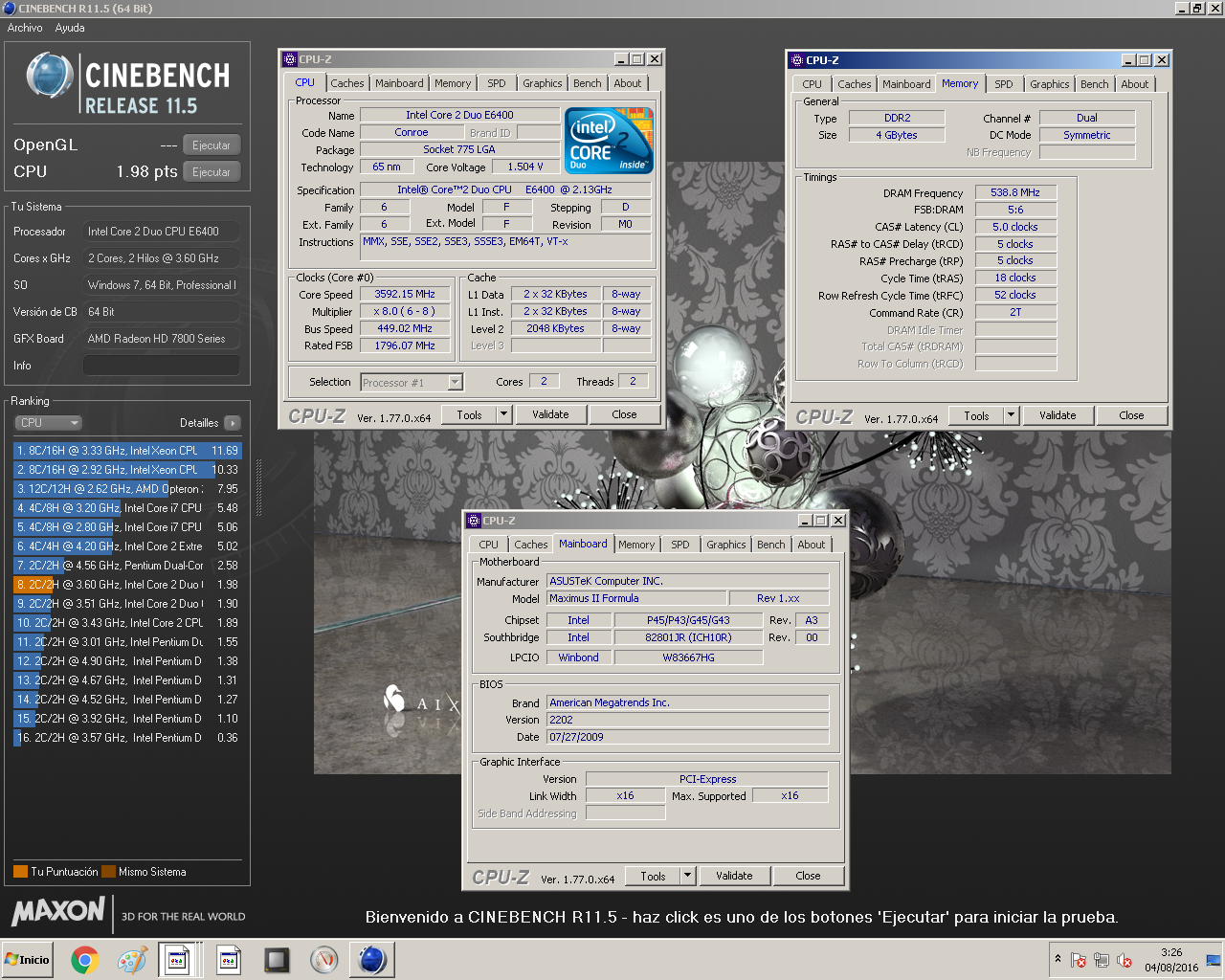
Task: Click the CPU-Z title bar icon of Mainboard window
Action: [474, 521]
